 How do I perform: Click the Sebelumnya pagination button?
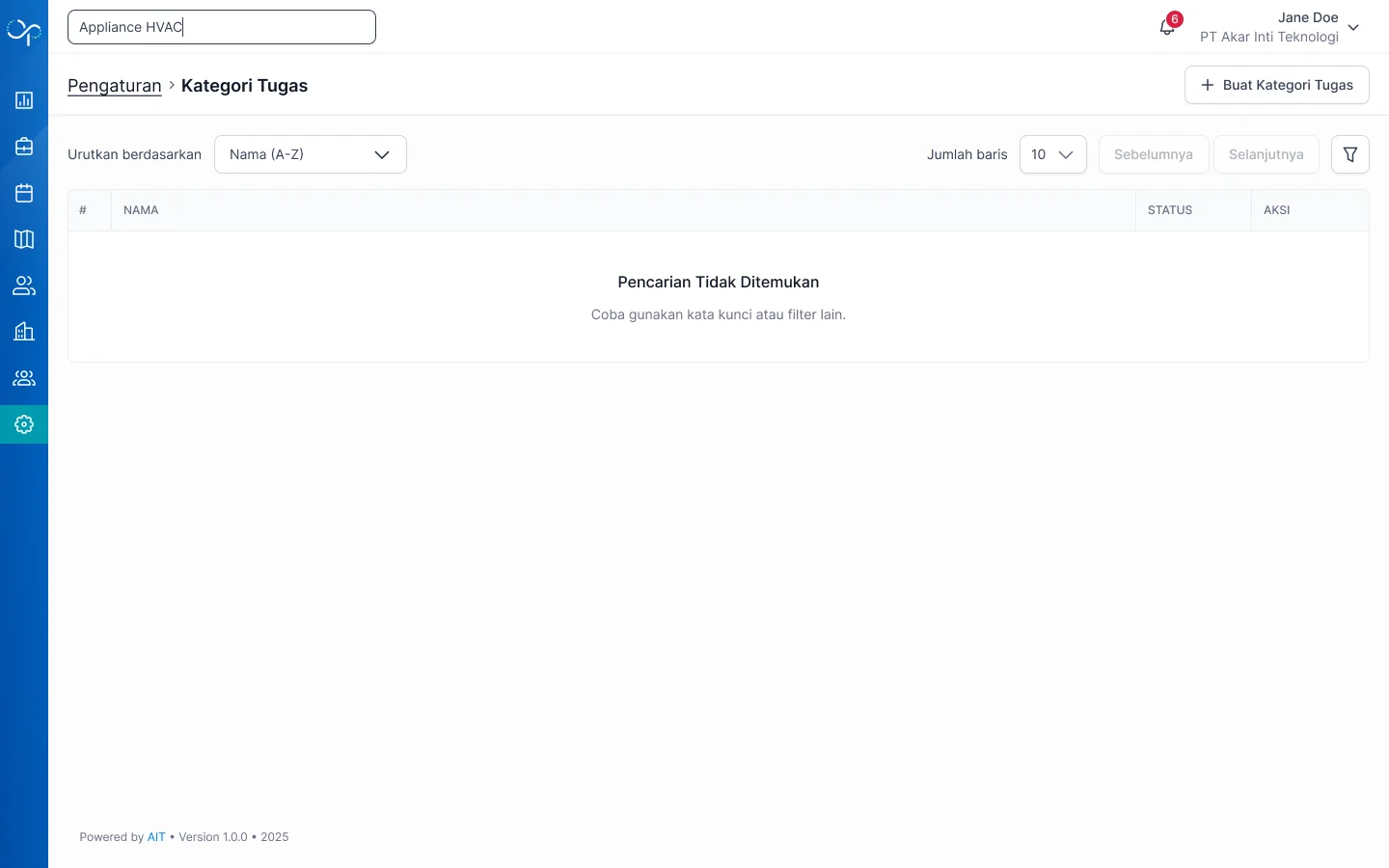coord(1154,154)
